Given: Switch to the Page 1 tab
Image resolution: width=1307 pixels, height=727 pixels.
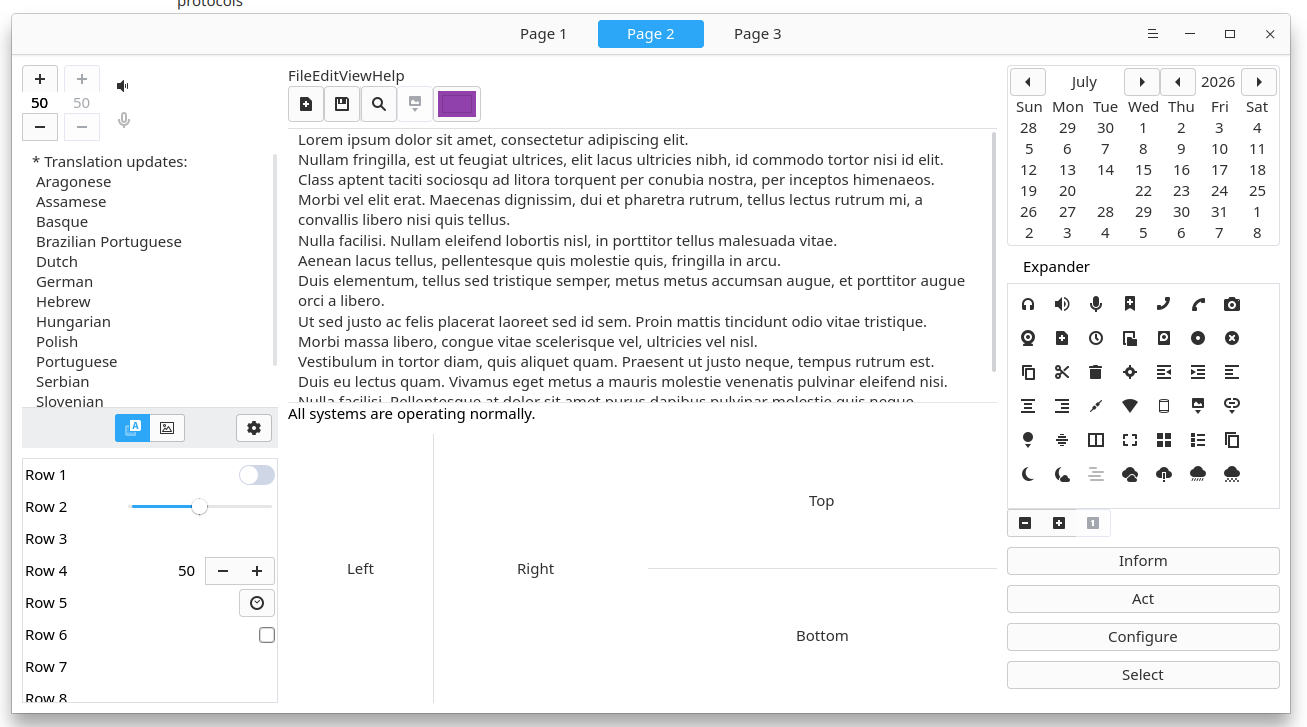Looking at the screenshot, I should pyautogui.click(x=543, y=34).
